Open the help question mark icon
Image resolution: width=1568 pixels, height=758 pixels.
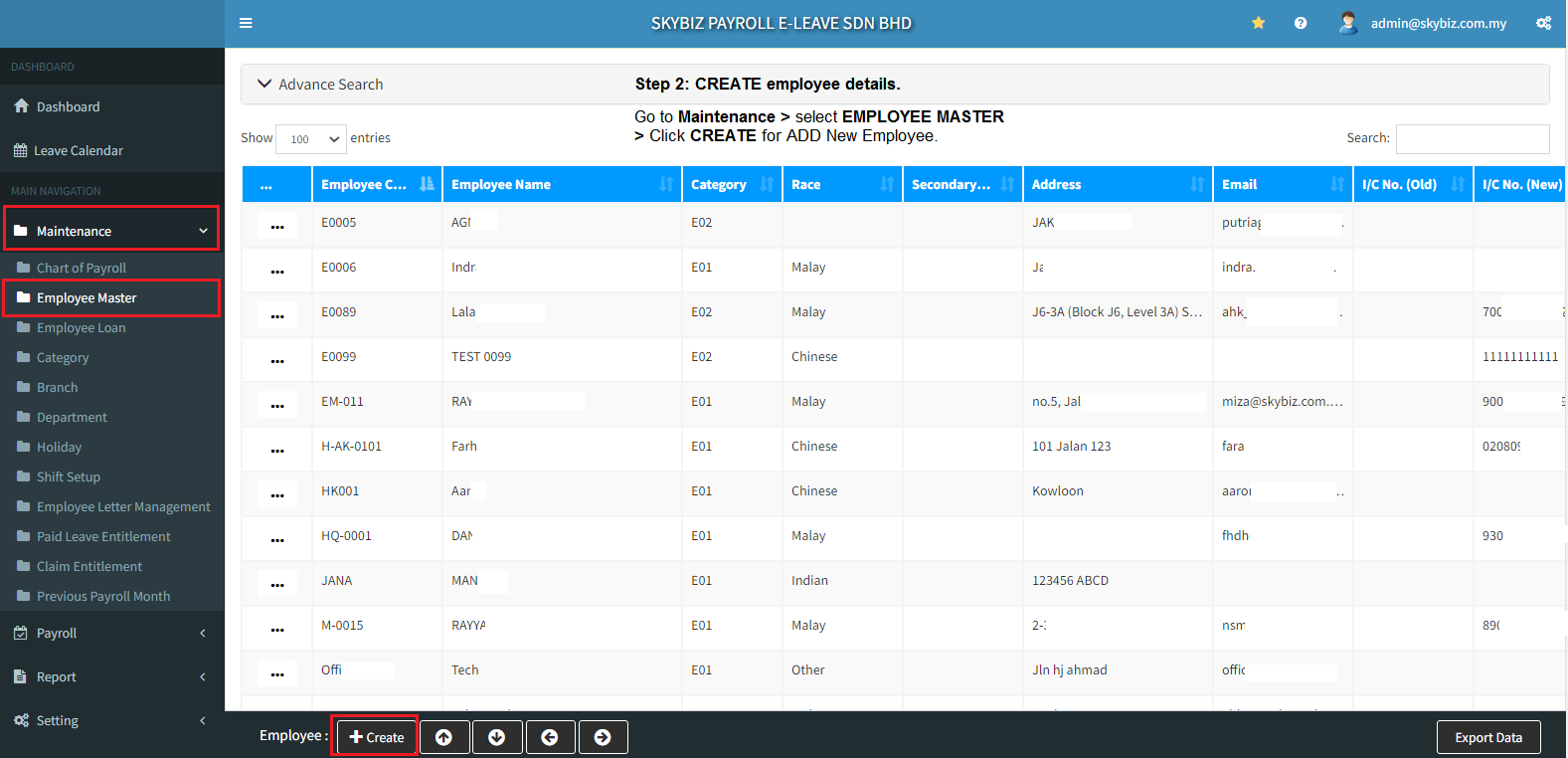coord(1300,23)
